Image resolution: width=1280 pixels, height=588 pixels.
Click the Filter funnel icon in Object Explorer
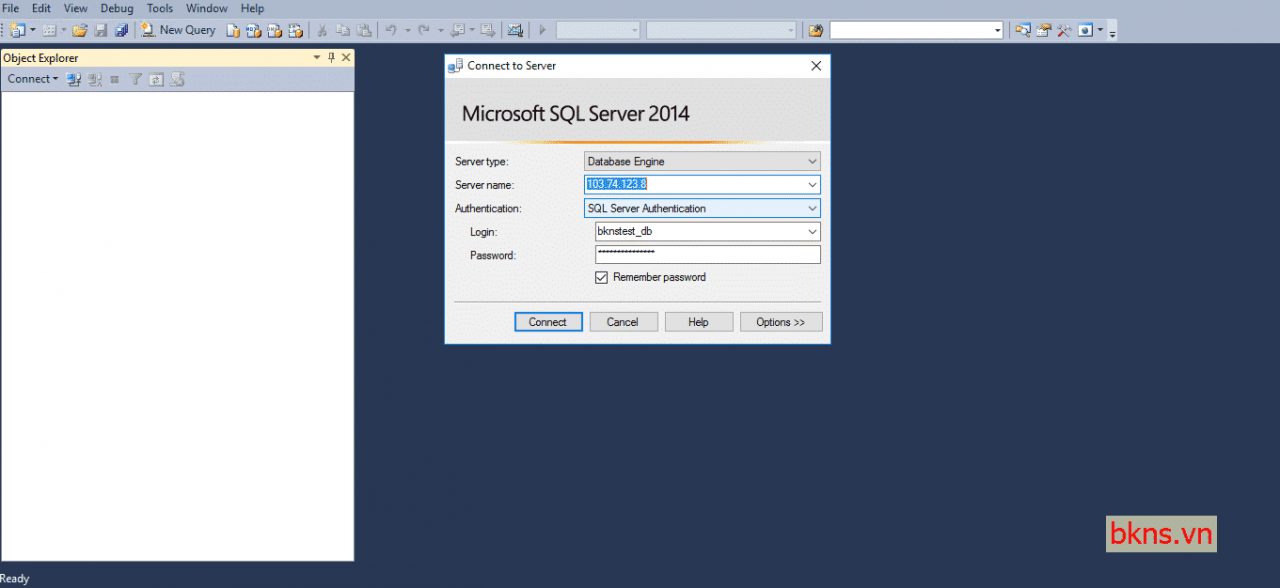tap(136, 79)
